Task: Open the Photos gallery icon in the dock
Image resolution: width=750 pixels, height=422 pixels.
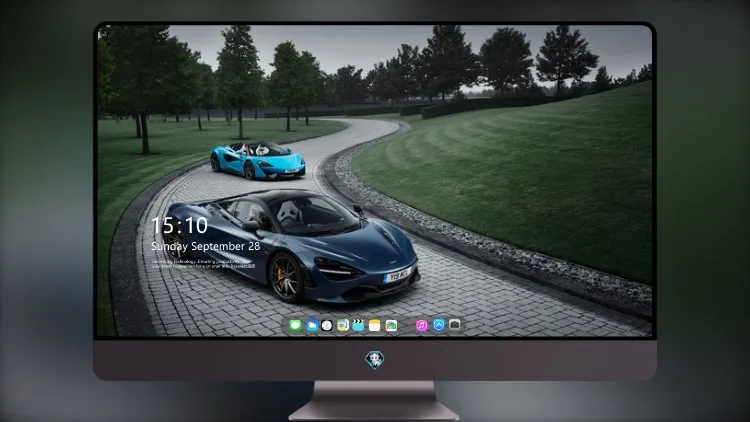Action: coord(391,326)
